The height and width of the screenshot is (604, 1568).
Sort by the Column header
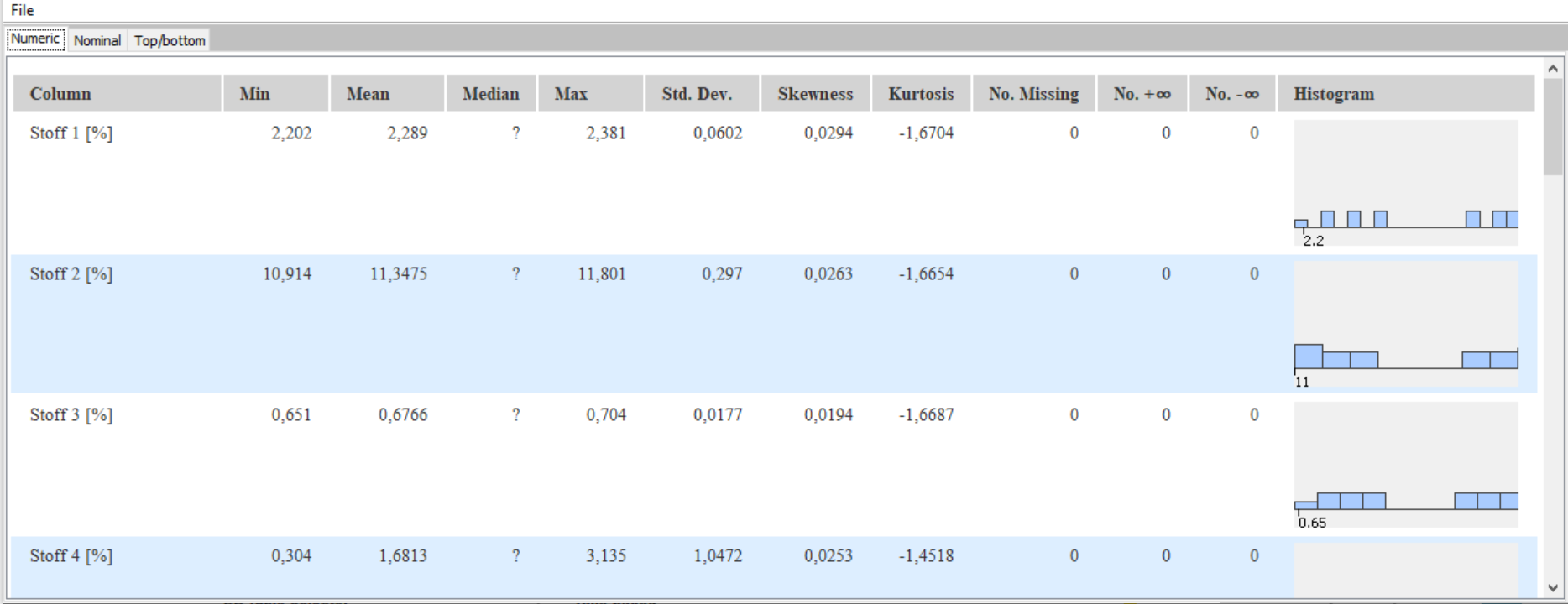[x=117, y=93]
